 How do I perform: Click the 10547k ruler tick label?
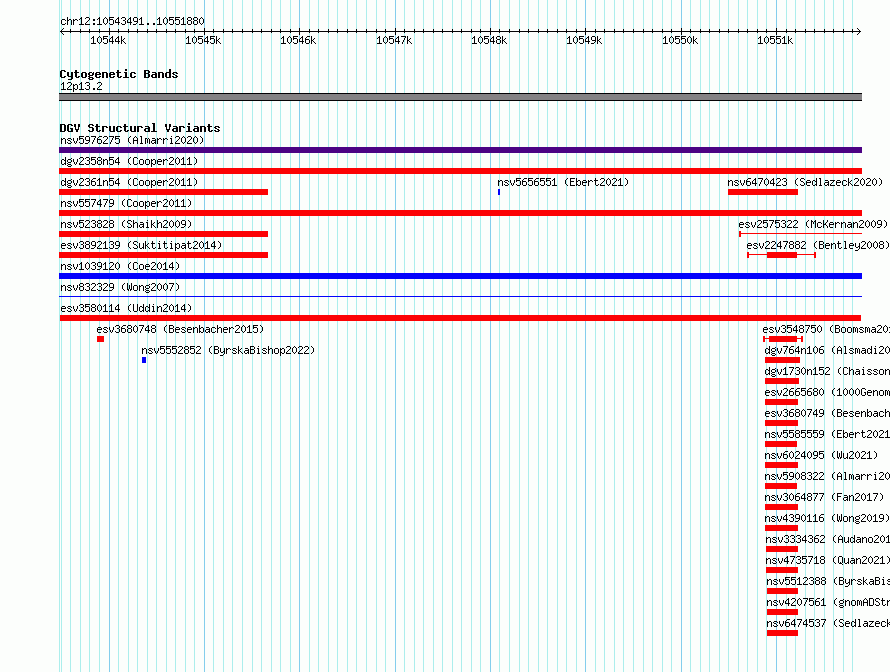point(394,40)
